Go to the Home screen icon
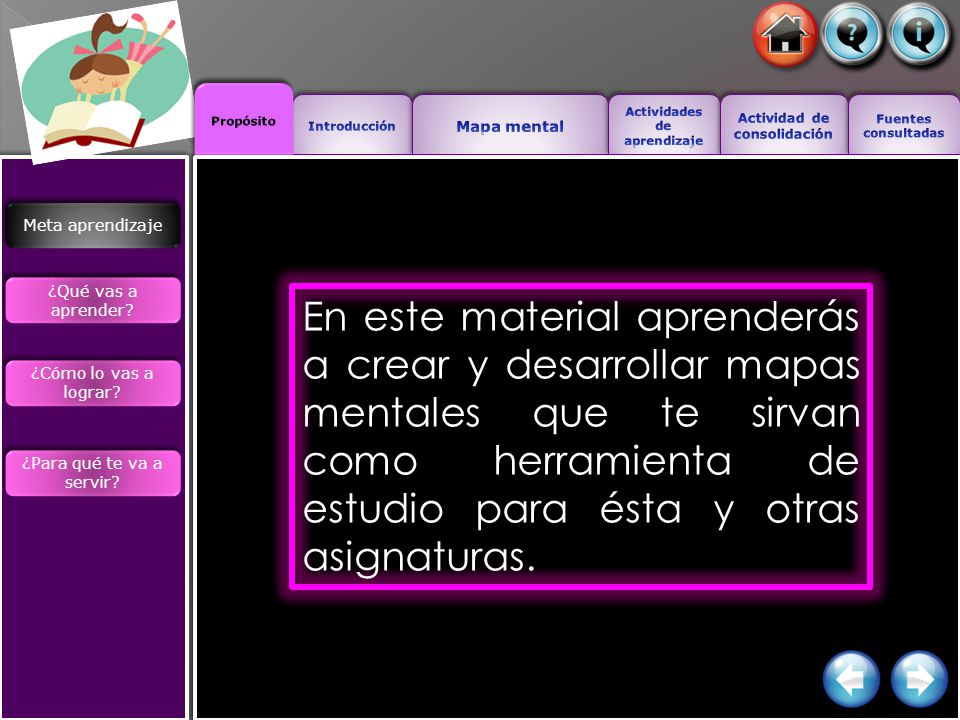Image resolution: width=960 pixels, height=720 pixels. [x=786, y=35]
